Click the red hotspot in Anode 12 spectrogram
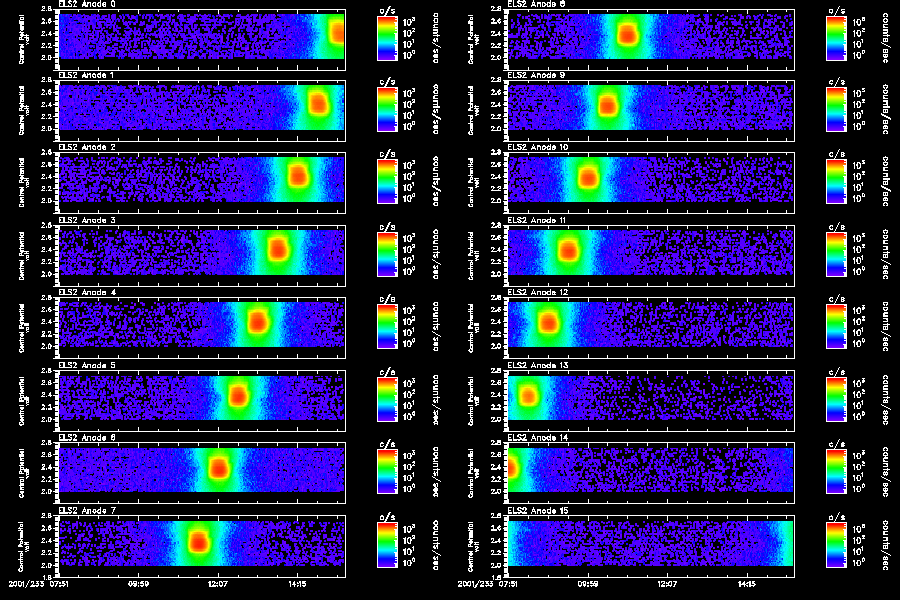 coord(549,323)
